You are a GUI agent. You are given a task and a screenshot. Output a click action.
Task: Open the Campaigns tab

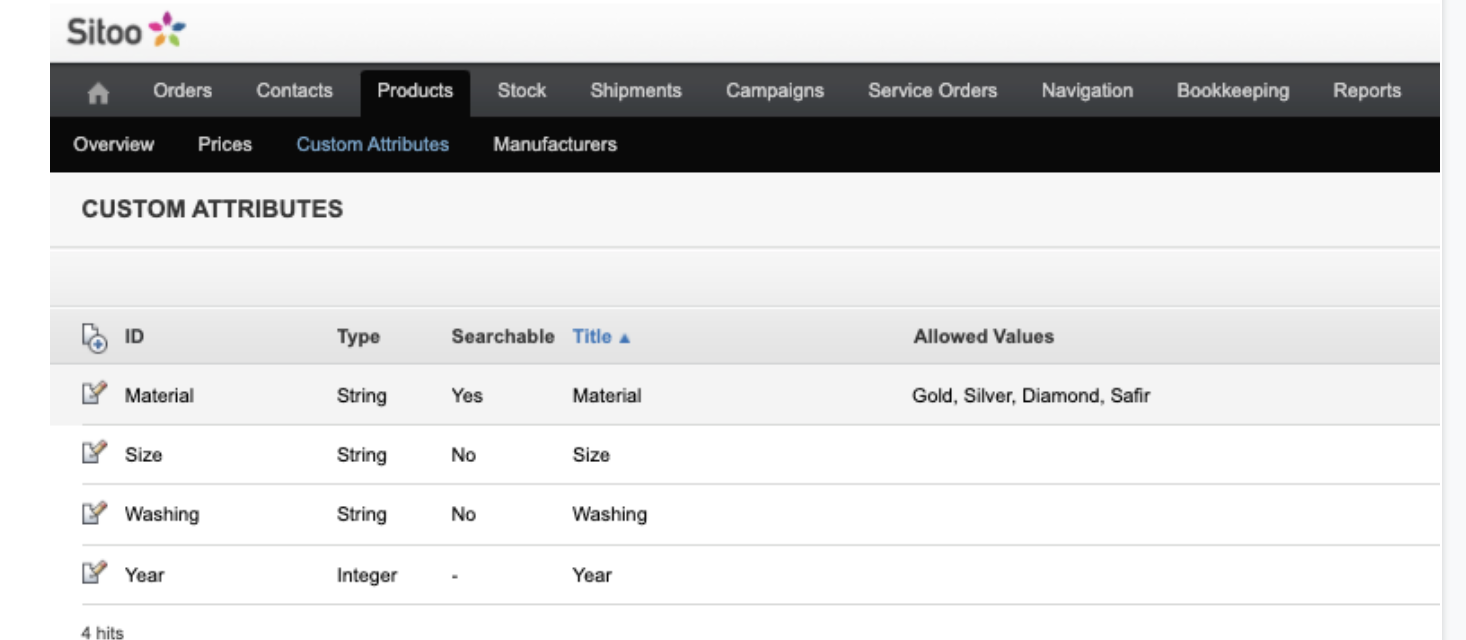pos(775,91)
